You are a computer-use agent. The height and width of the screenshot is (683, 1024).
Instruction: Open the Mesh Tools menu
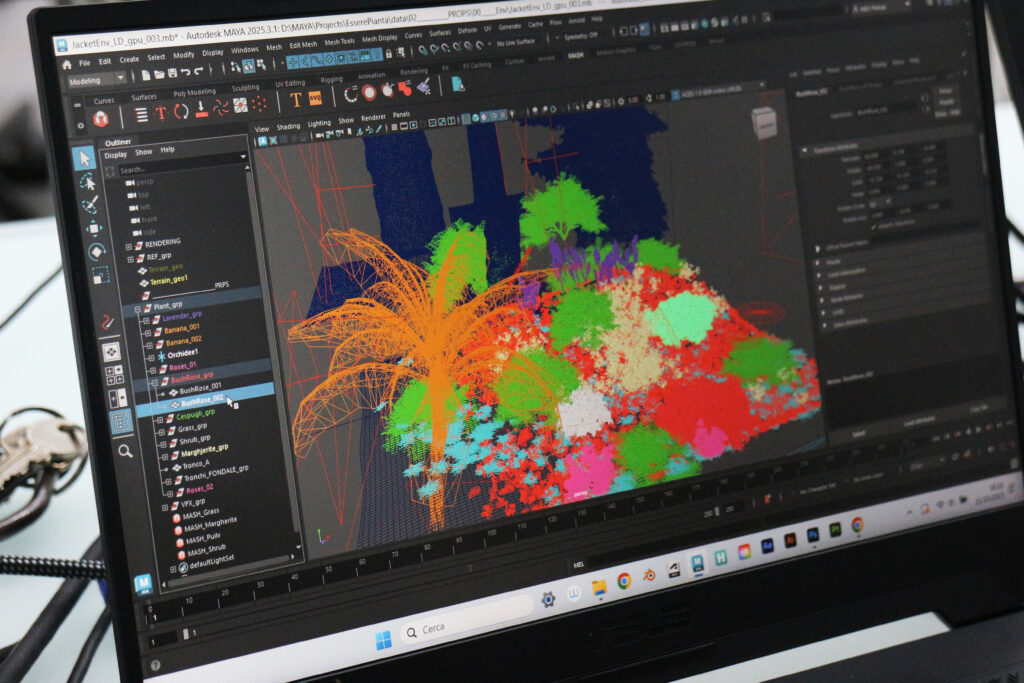click(x=339, y=42)
